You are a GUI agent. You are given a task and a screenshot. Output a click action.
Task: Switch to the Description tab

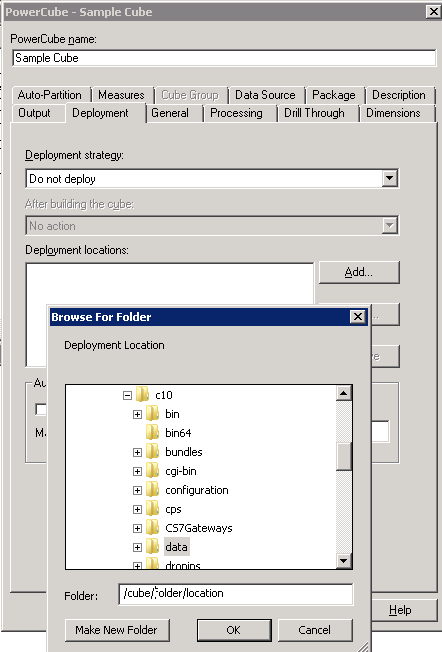pyautogui.click(x=399, y=95)
